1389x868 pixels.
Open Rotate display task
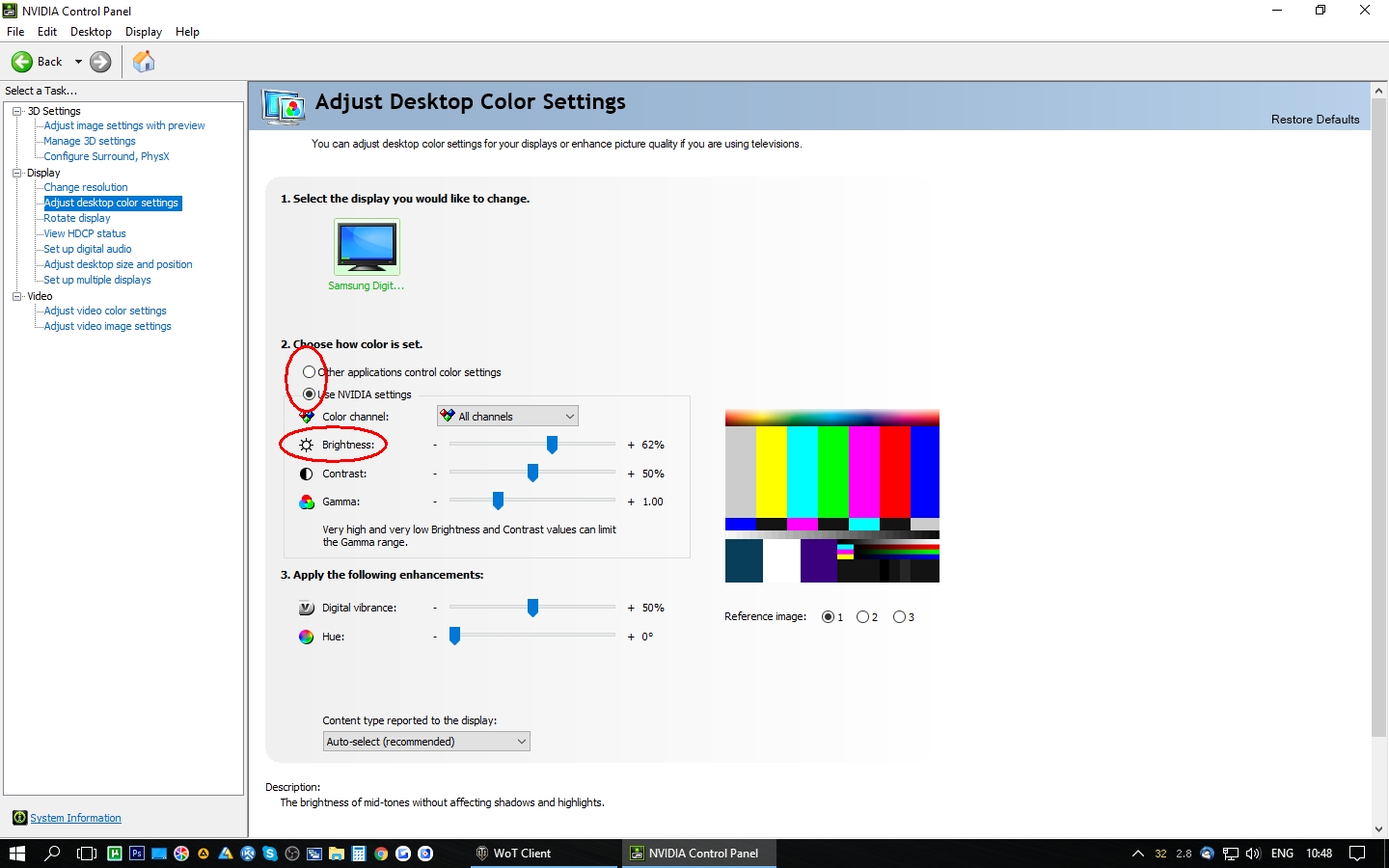[x=77, y=218]
